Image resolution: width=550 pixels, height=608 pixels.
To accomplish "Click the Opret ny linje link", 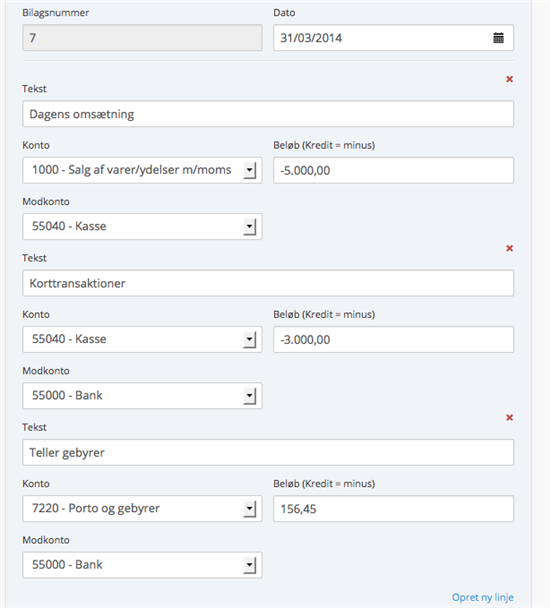I will coord(483,598).
